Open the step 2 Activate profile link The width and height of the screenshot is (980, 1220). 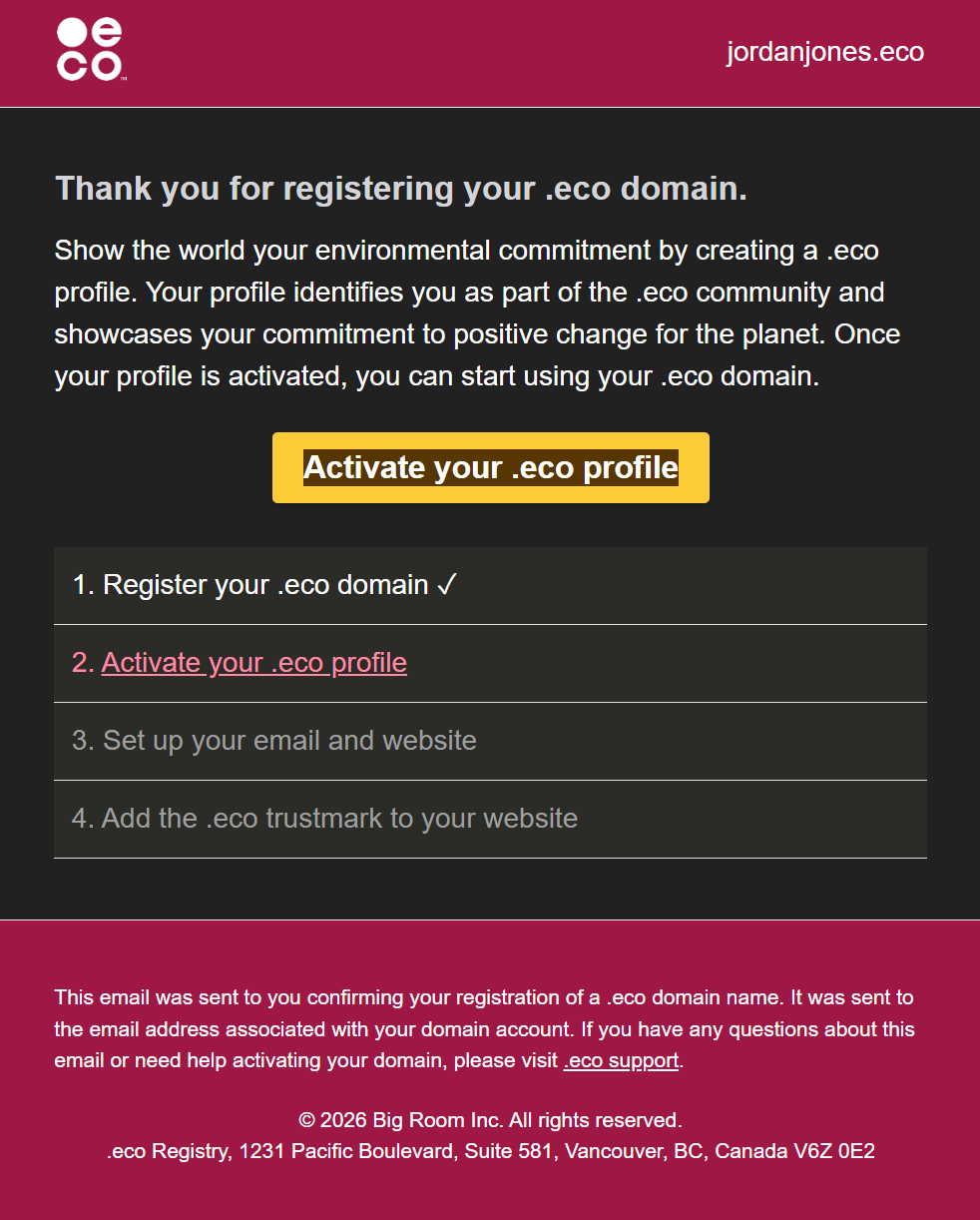point(253,663)
